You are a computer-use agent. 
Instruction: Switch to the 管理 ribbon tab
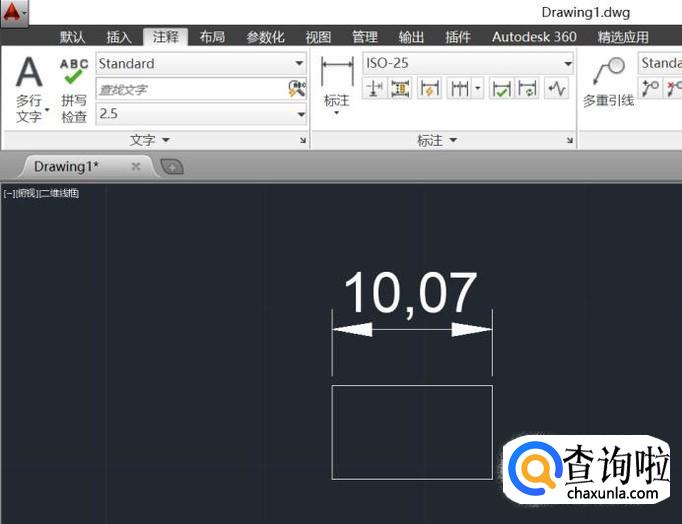tap(364, 37)
